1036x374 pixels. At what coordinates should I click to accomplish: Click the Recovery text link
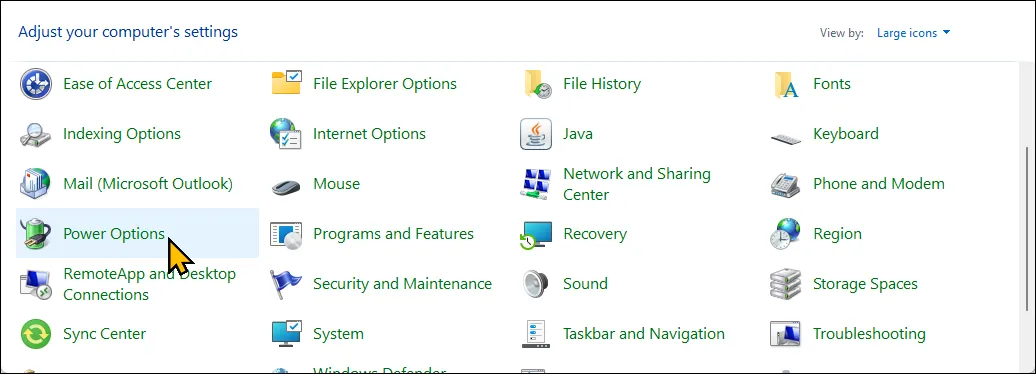(x=595, y=234)
